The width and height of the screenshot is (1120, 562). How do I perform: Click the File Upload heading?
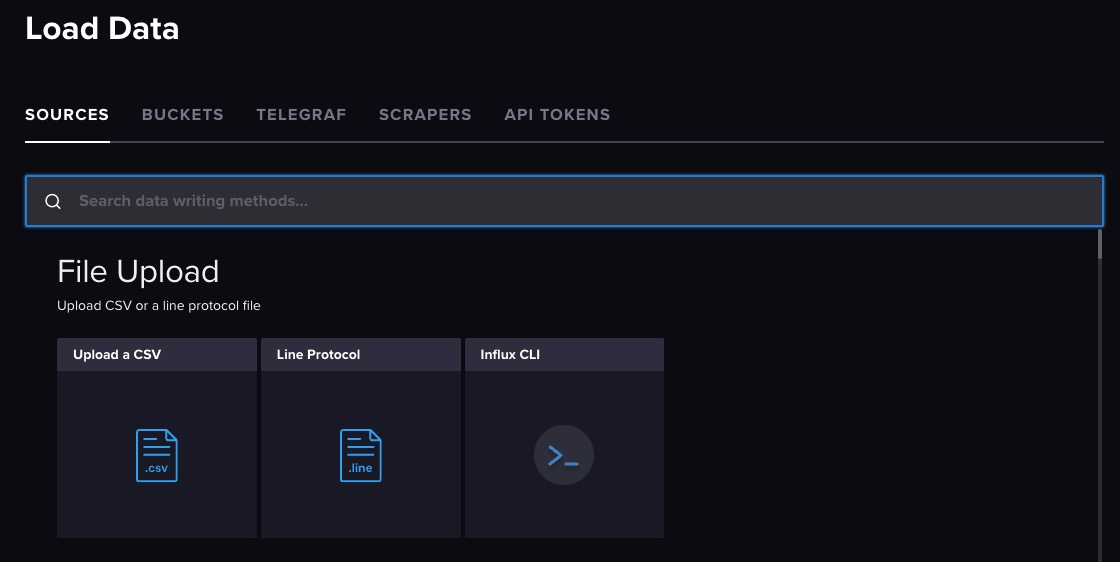(x=138, y=271)
